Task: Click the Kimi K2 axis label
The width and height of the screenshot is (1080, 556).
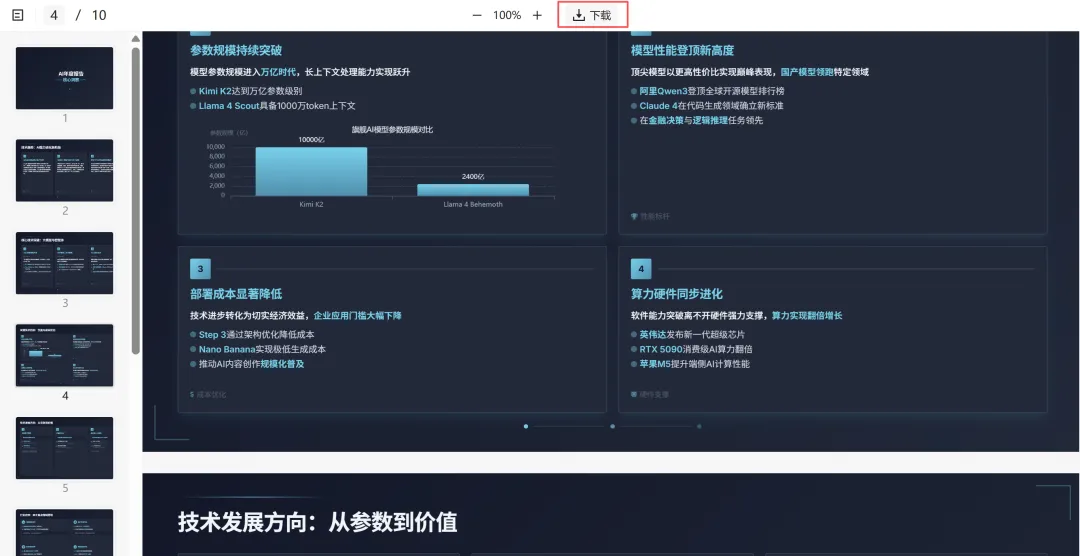Action: pos(311,205)
